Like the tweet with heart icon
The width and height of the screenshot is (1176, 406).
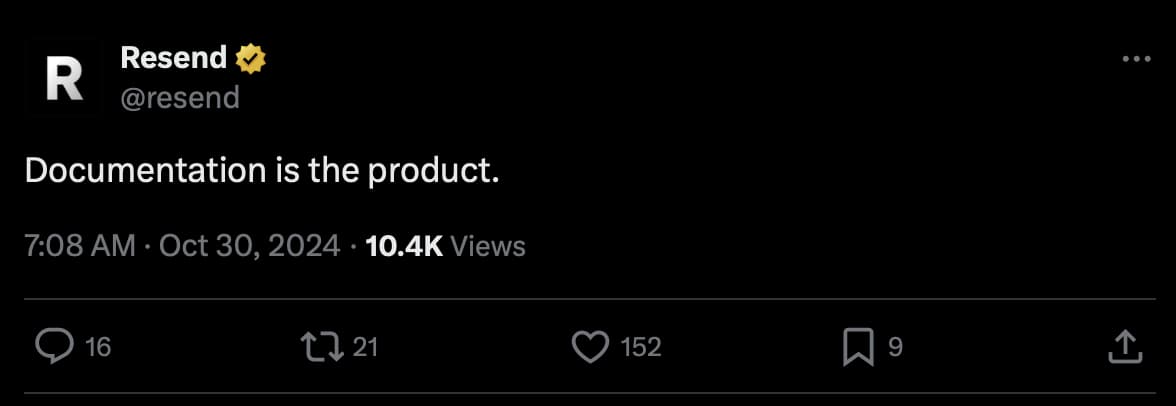[x=590, y=347]
